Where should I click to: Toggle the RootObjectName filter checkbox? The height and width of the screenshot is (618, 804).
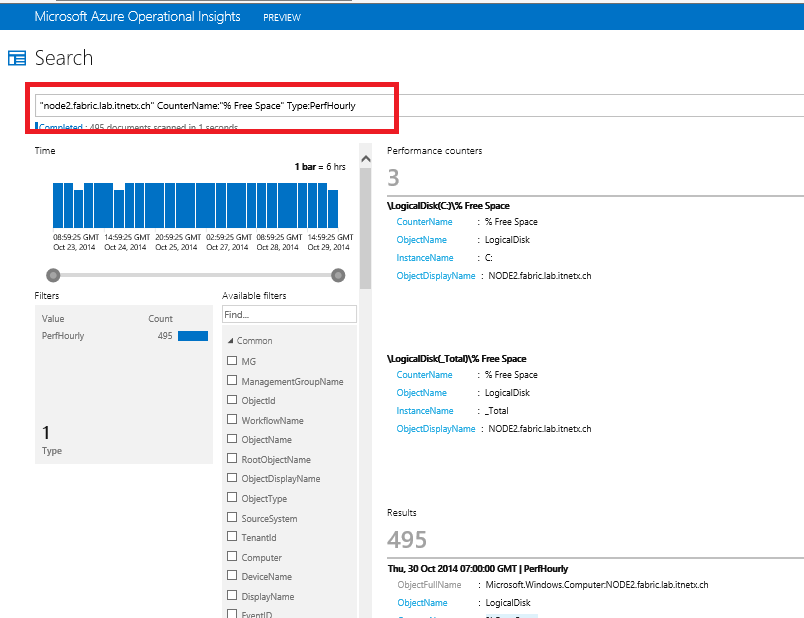coord(232,458)
